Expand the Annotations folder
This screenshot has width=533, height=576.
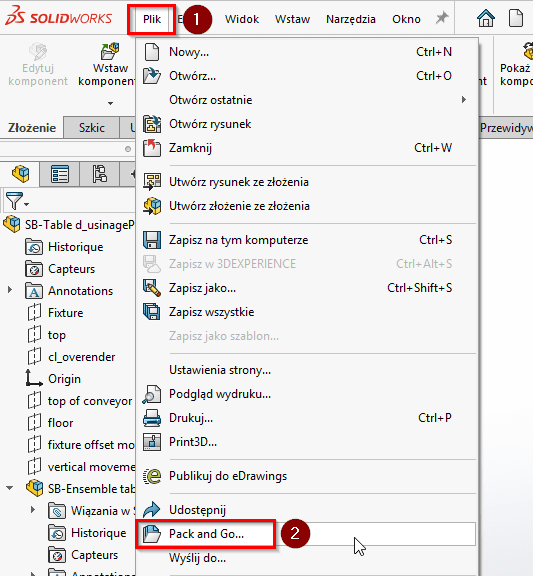click(10, 290)
